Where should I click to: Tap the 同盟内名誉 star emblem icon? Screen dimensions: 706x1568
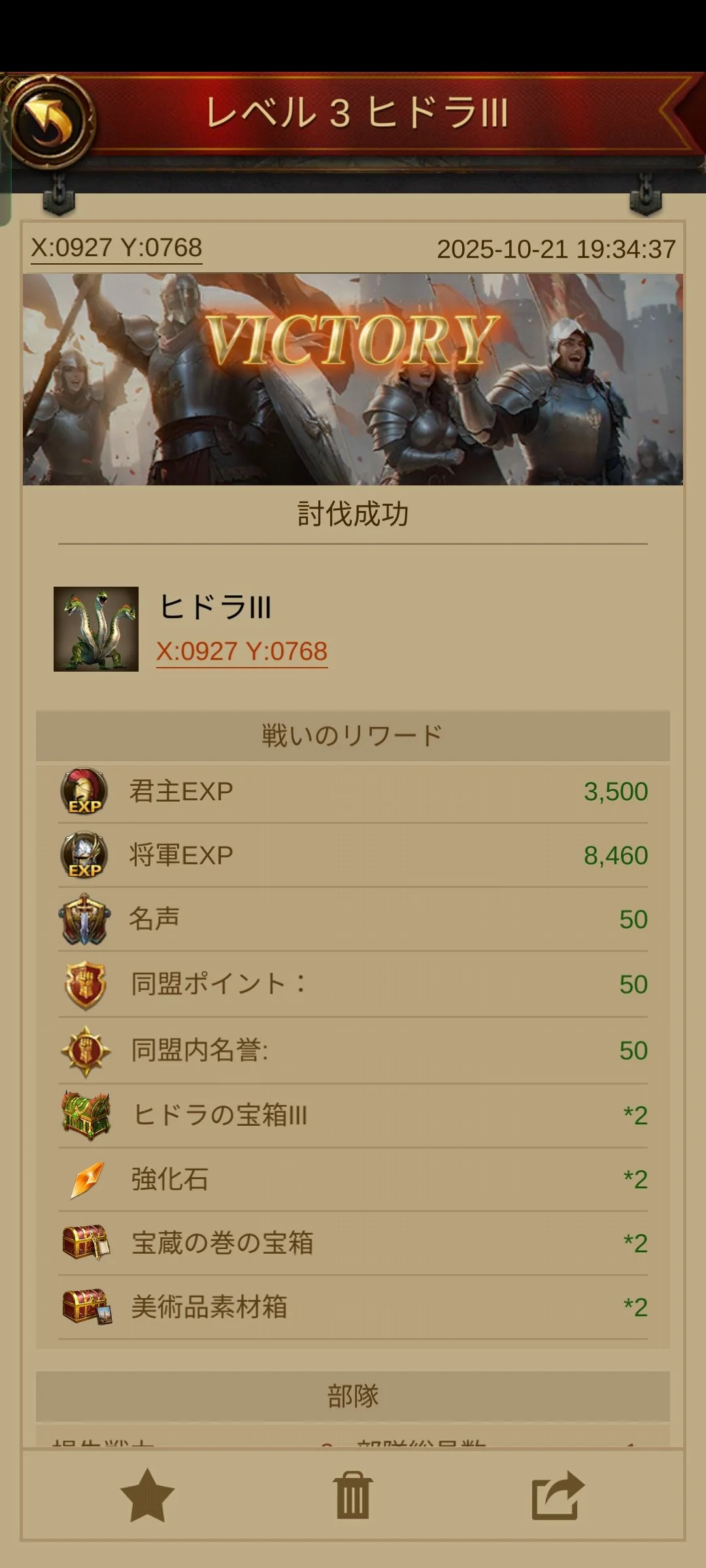[x=85, y=1051]
